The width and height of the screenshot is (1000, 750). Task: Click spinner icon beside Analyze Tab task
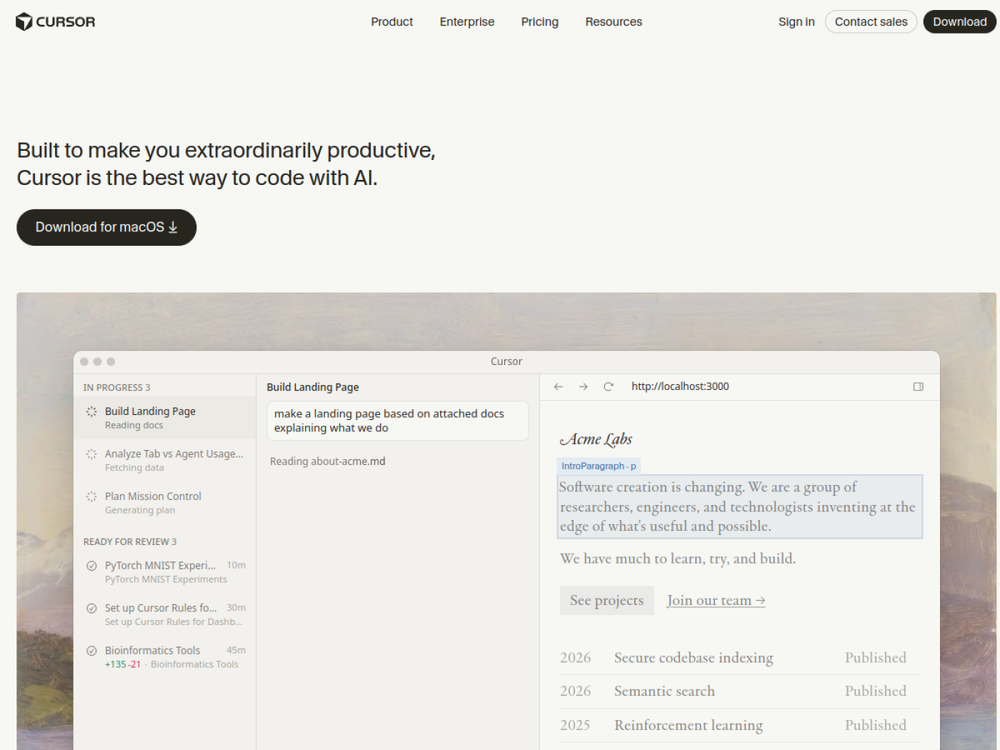(91, 454)
